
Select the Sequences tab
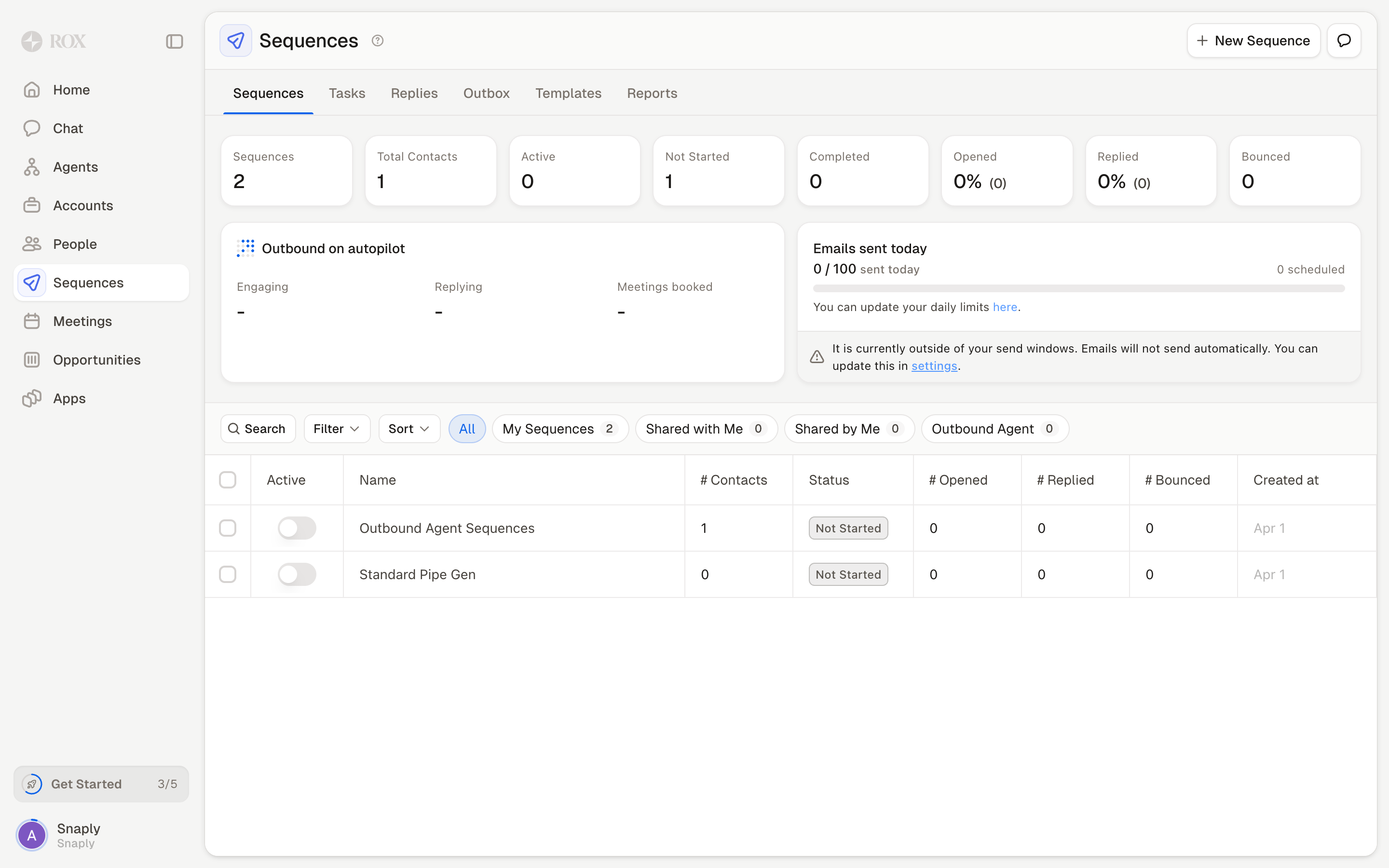point(268,93)
